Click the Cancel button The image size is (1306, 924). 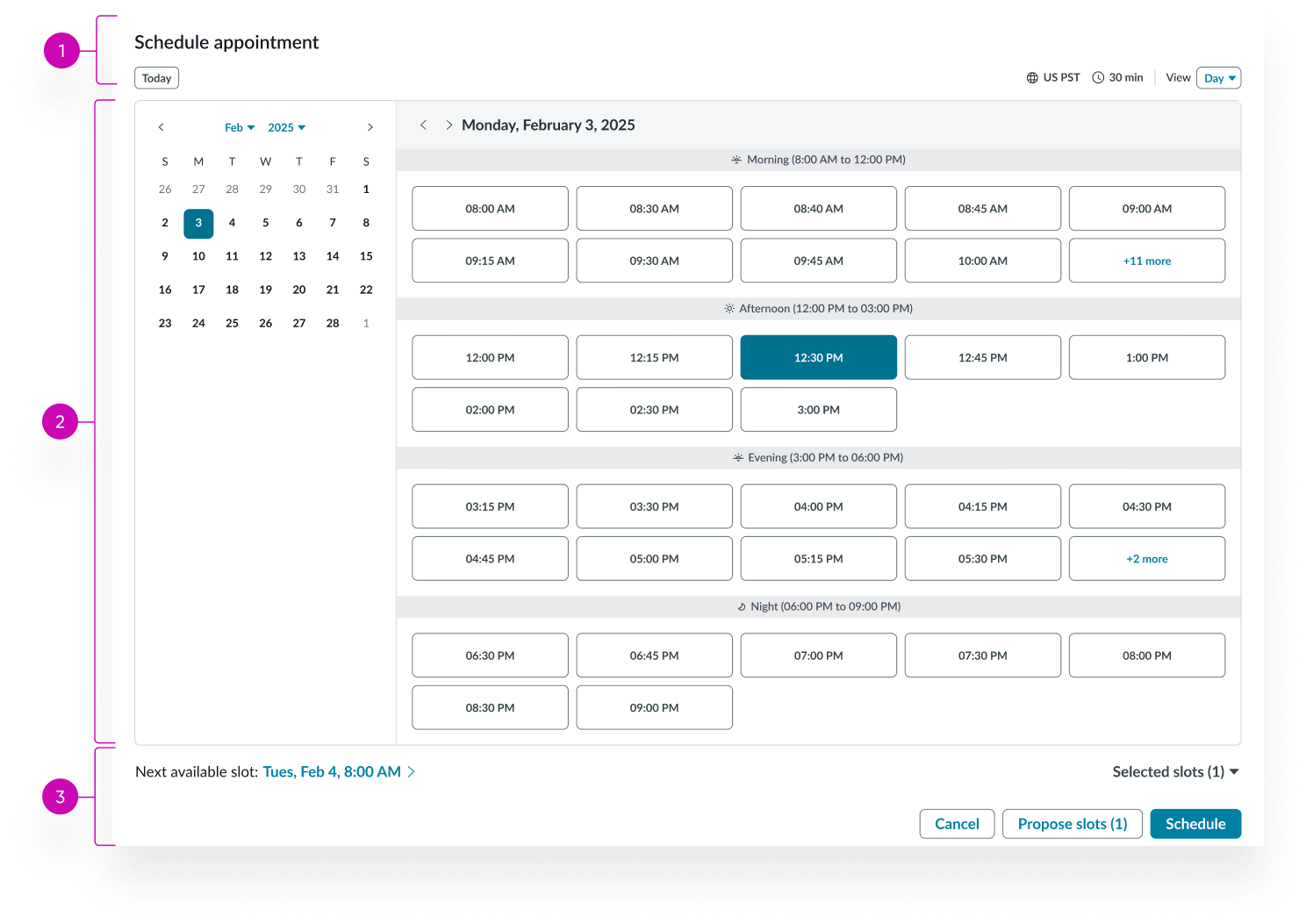point(957,823)
